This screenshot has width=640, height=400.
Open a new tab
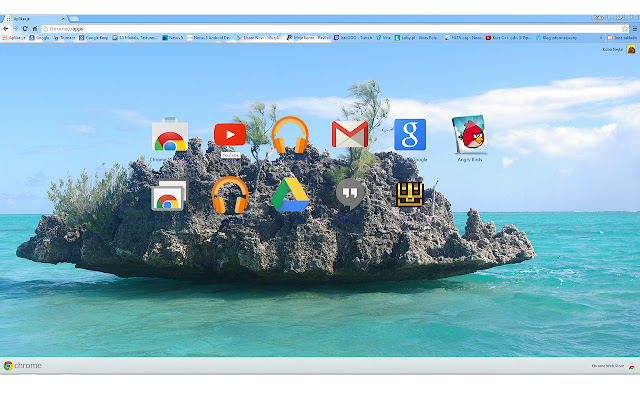[74, 19]
